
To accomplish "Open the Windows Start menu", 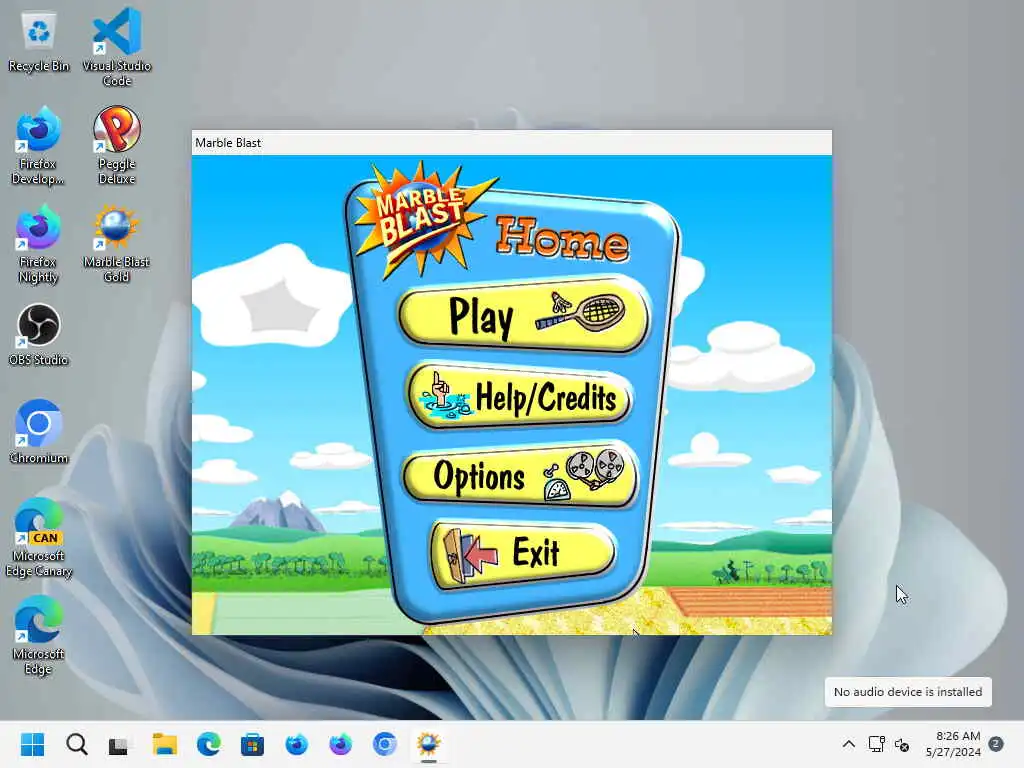I will pyautogui.click(x=33, y=744).
